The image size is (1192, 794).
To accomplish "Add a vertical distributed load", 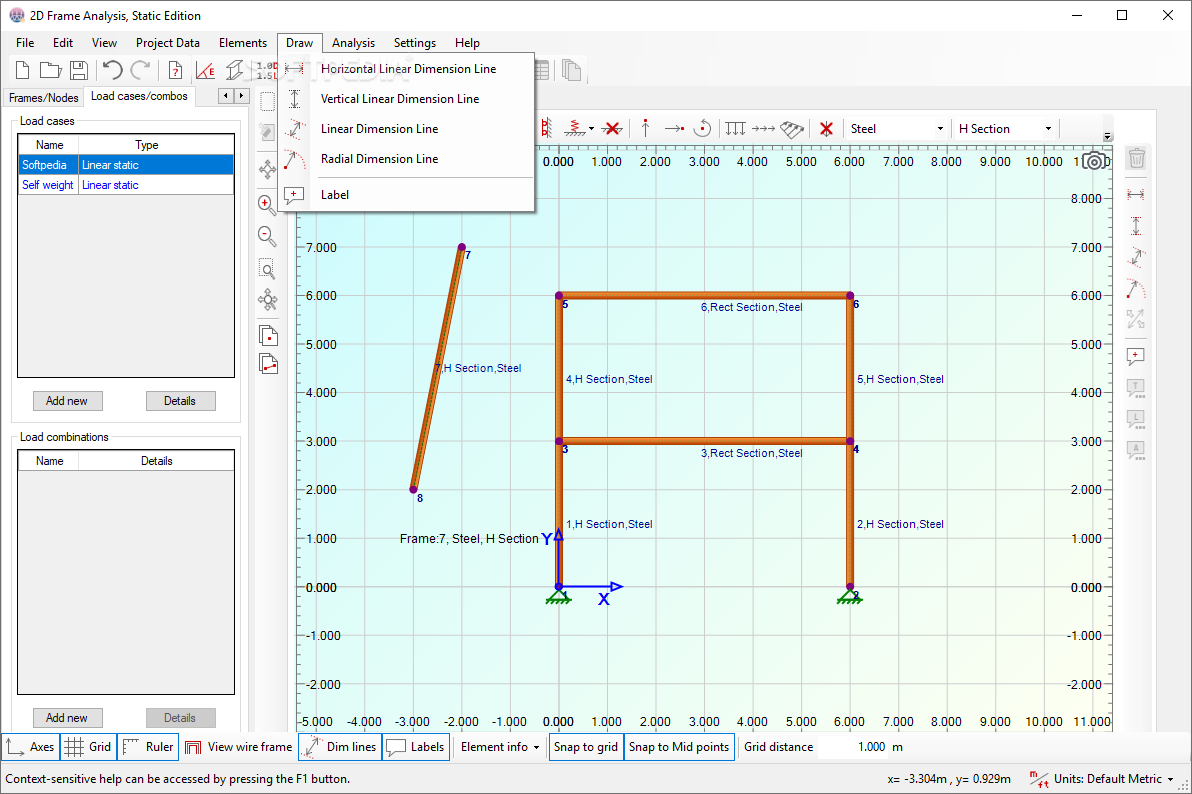I will [x=735, y=129].
